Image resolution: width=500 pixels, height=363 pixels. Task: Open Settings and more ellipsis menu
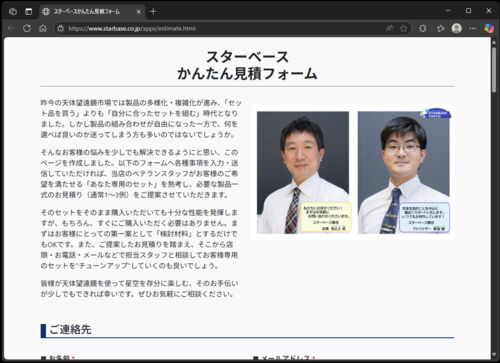point(472,28)
